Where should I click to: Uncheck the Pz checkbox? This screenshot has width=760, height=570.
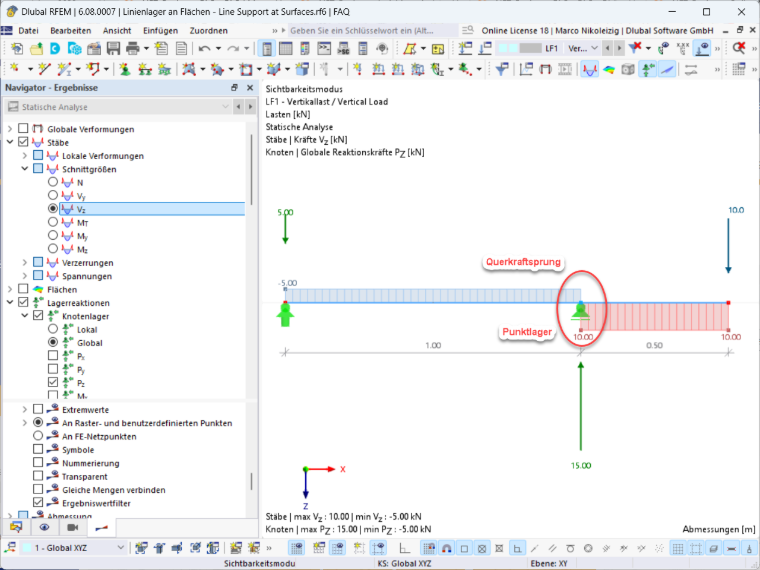(53, 382)
